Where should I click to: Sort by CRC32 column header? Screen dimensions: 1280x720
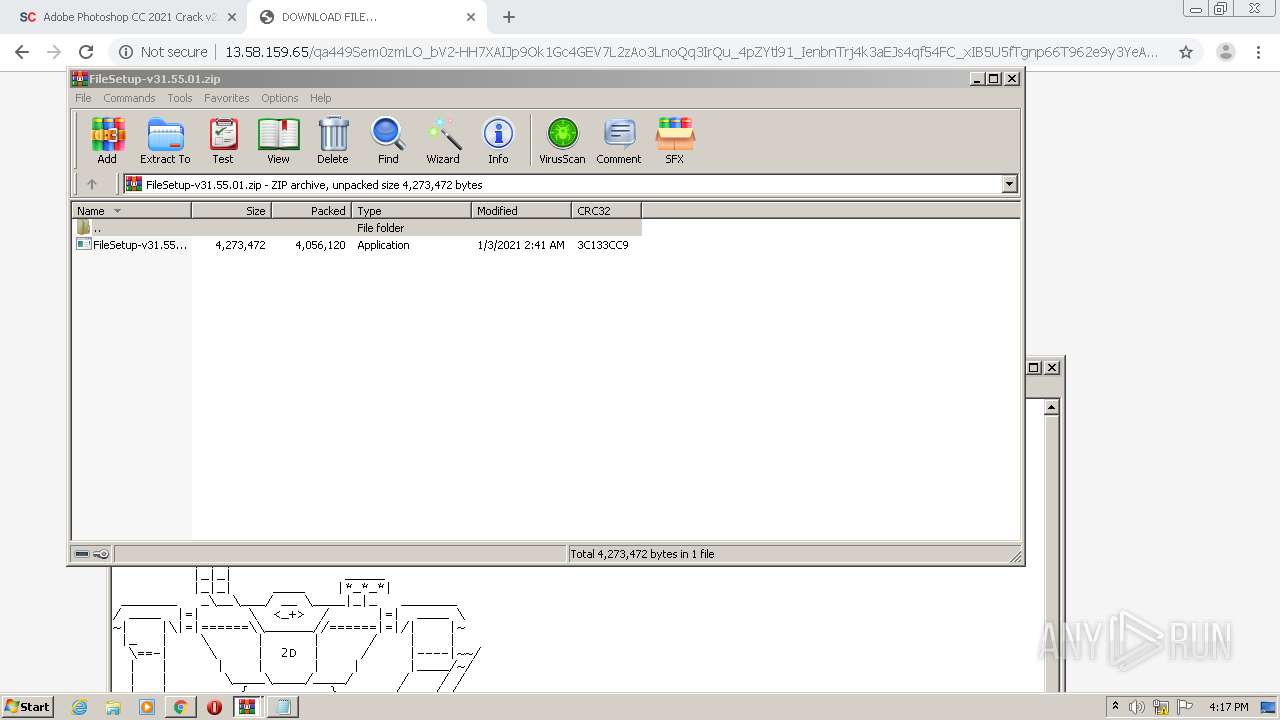click(x=606, y=211)
